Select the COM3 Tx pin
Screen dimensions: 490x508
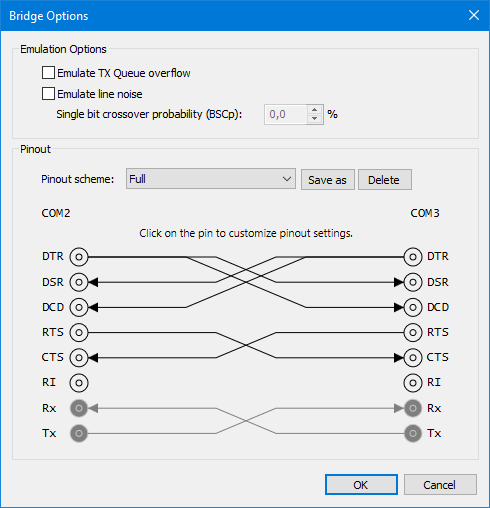(x=413, y=433)
